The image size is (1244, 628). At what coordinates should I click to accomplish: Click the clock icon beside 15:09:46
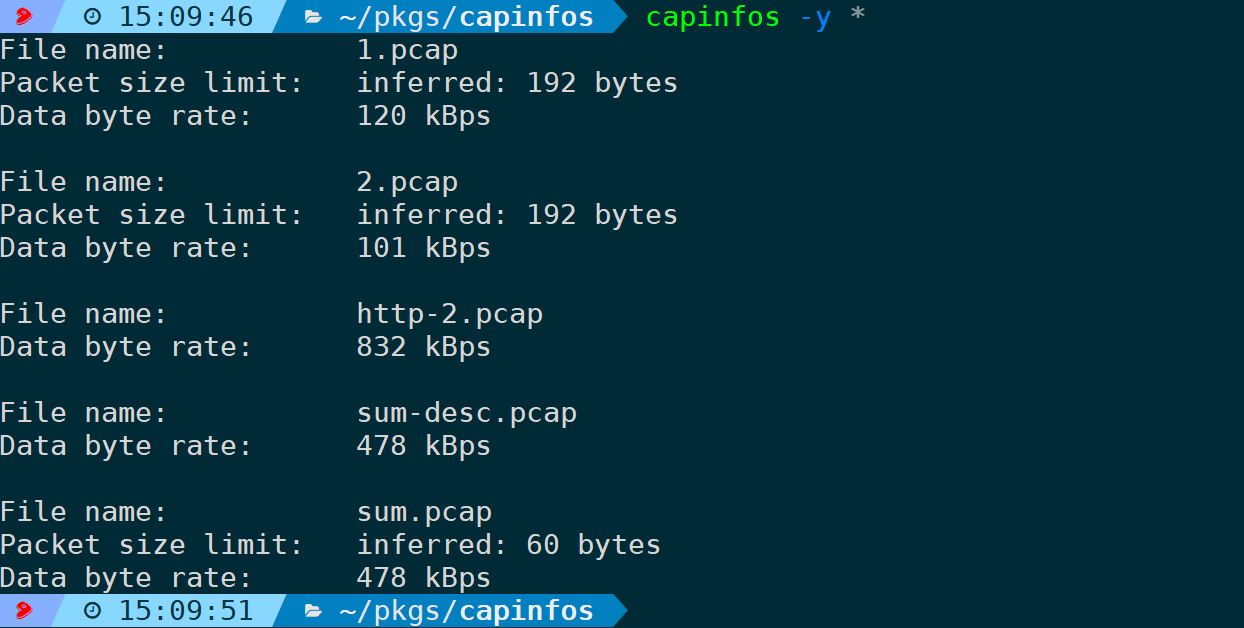click(x=92, y=16)
